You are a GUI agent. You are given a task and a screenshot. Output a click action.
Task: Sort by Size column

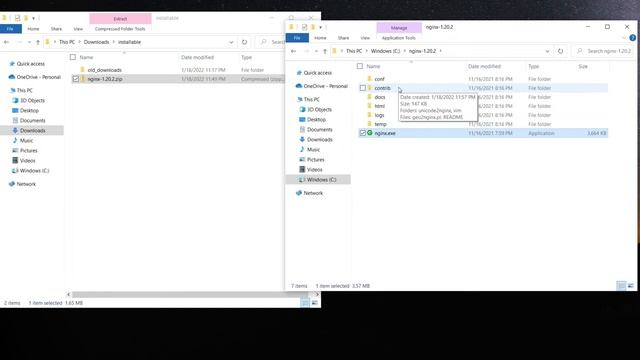(x=583, y=66)
